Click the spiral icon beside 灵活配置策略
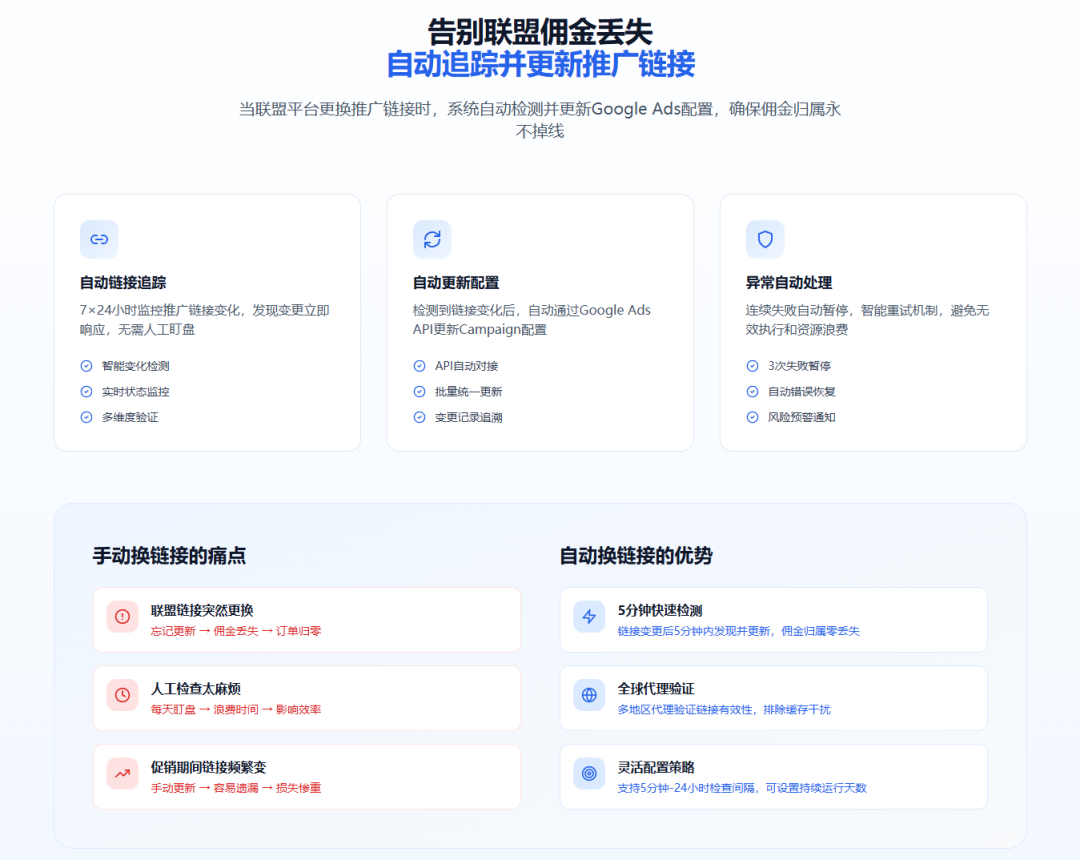The height and width of the screenshot is (860, 1080). [x=589, y=775]
